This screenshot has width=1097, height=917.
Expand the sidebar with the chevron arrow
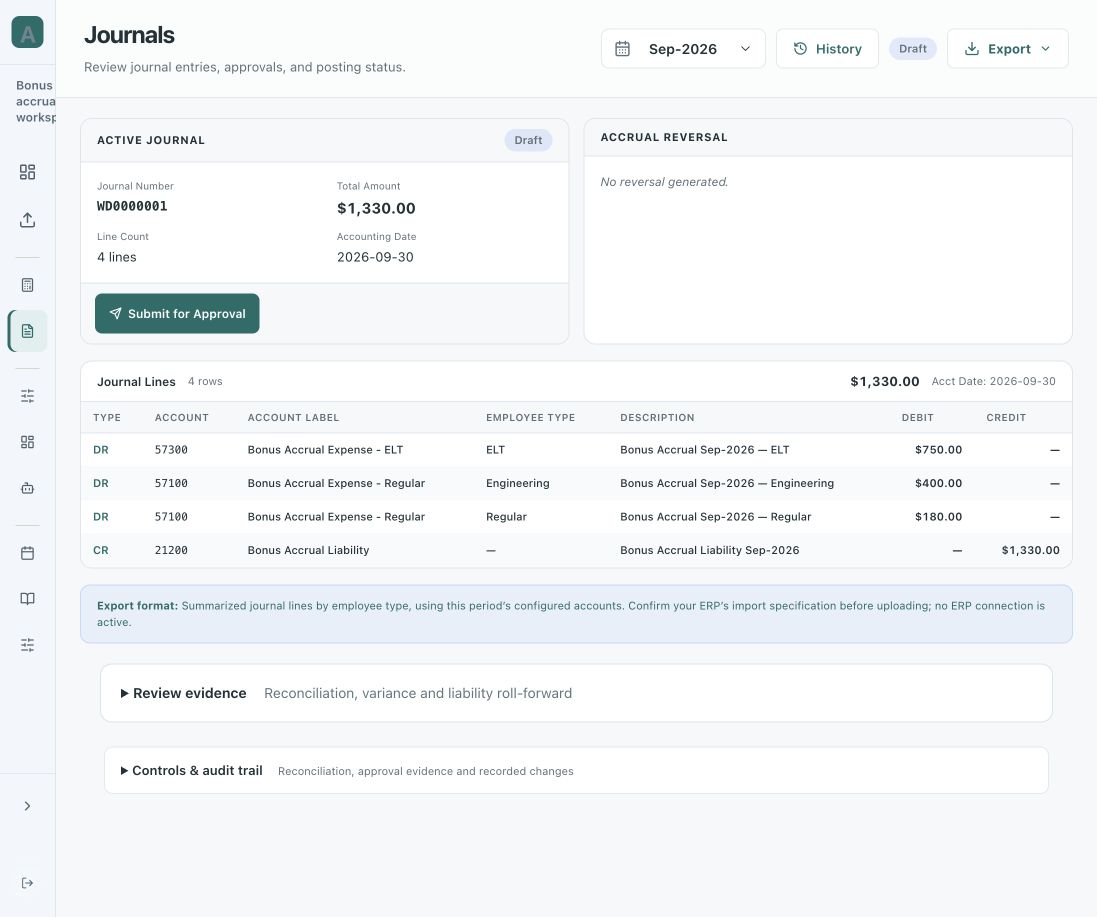point(27,806)
